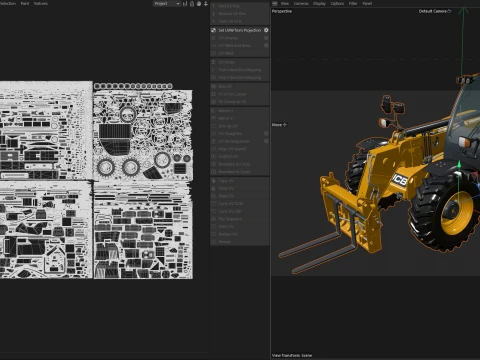Screen dimensions: 480x360
Task: Open Cameras menu in 3D viewport
Action: [x=301, y=4]
